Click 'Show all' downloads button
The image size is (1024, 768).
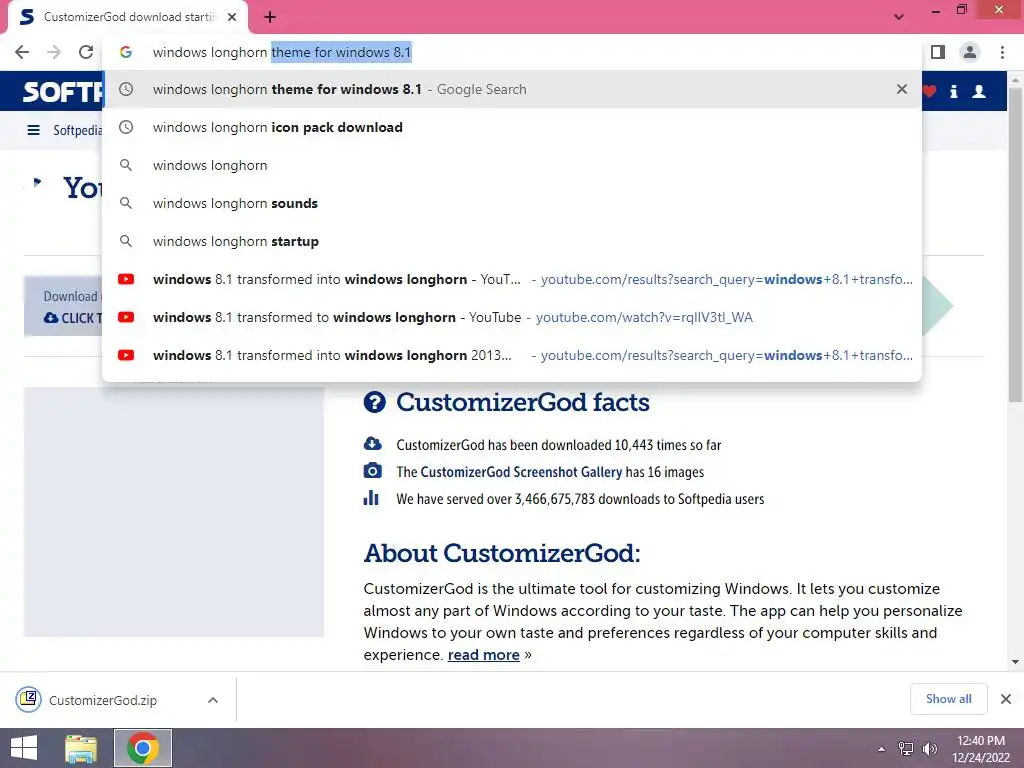tap(948, 699)
